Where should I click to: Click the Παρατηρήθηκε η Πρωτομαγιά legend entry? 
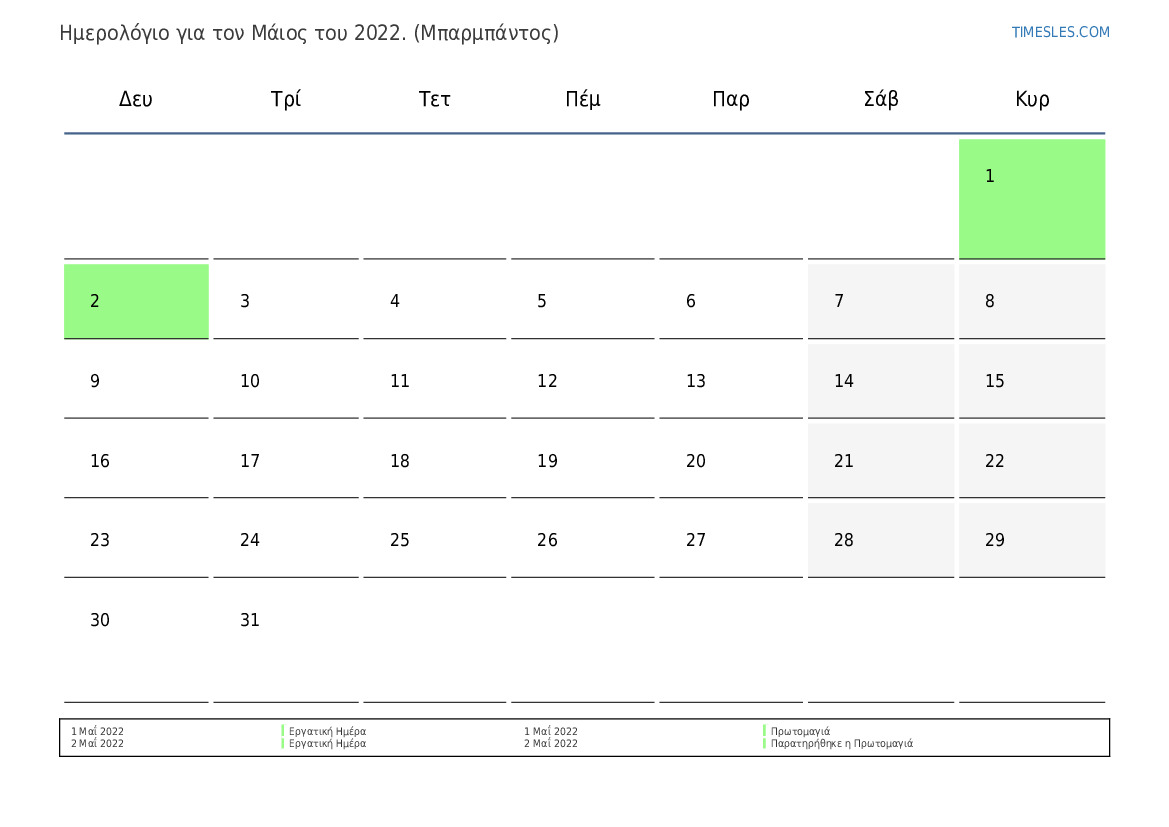coord(841,743)
